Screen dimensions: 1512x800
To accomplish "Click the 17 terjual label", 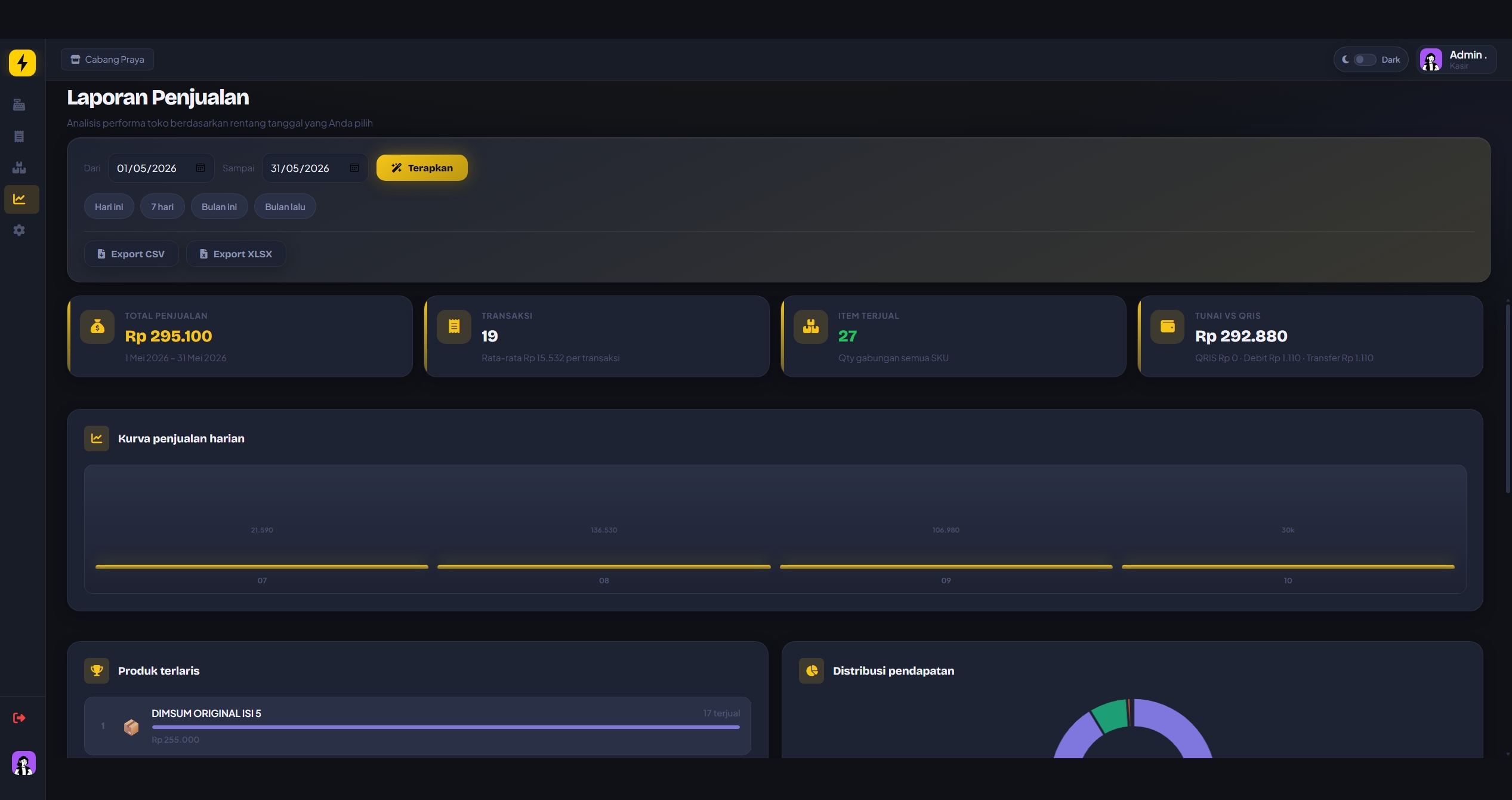I will (721, 713).
